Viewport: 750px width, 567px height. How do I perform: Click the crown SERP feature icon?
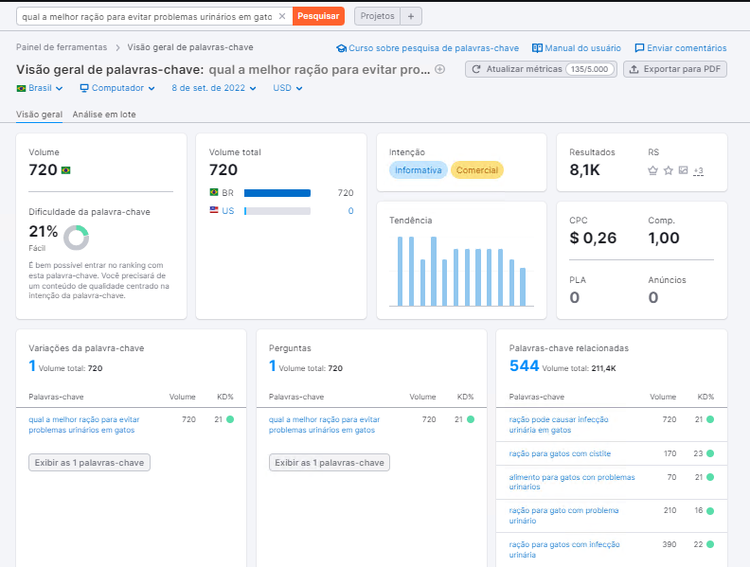click(x=653, y=170)
